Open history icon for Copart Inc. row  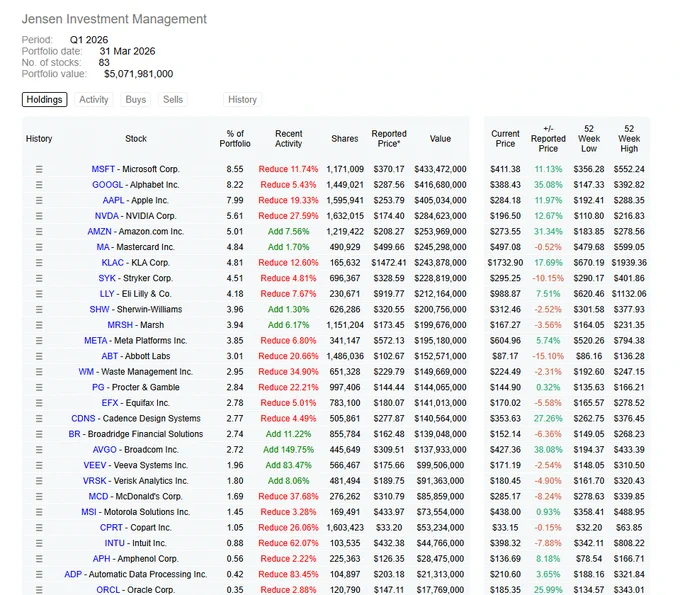39,528
